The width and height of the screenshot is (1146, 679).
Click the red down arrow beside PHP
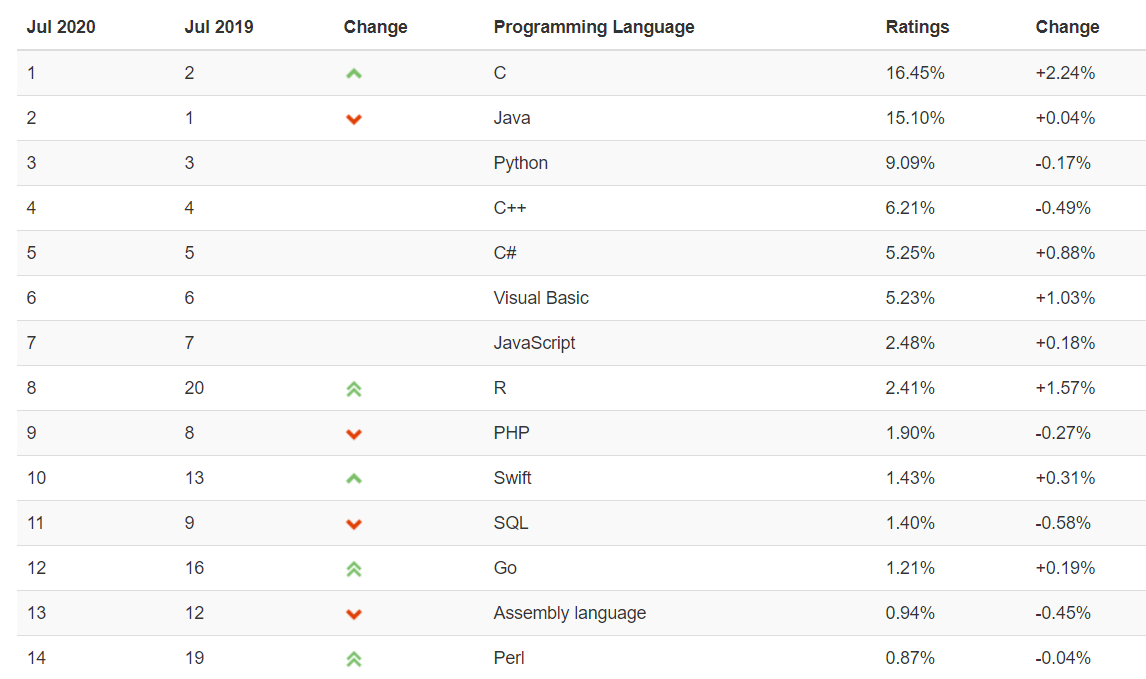point(353,434)
